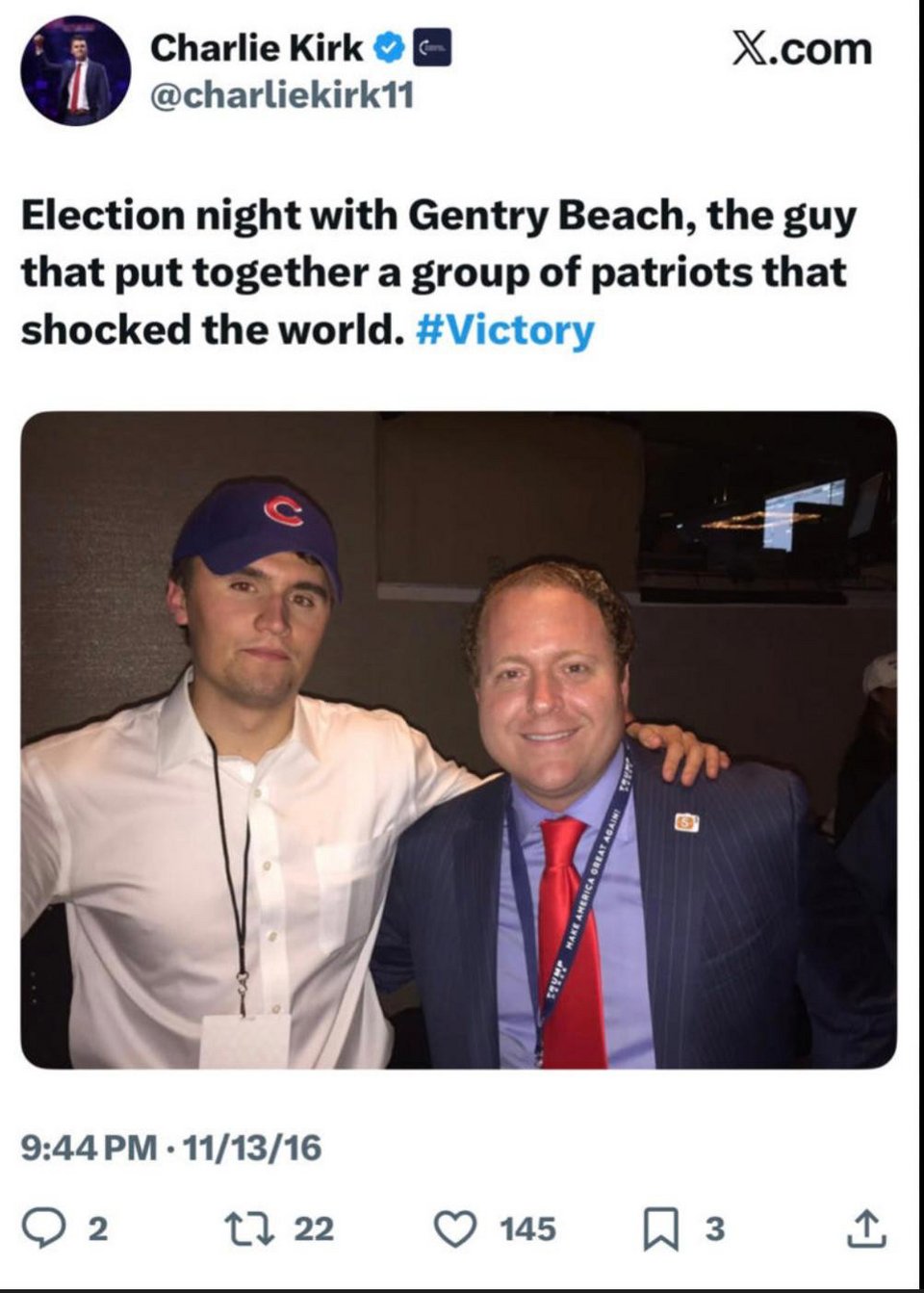Like the post with the heart icon
The height and width of the screenshot is (1293, 924).
(x=455, y=1228)
